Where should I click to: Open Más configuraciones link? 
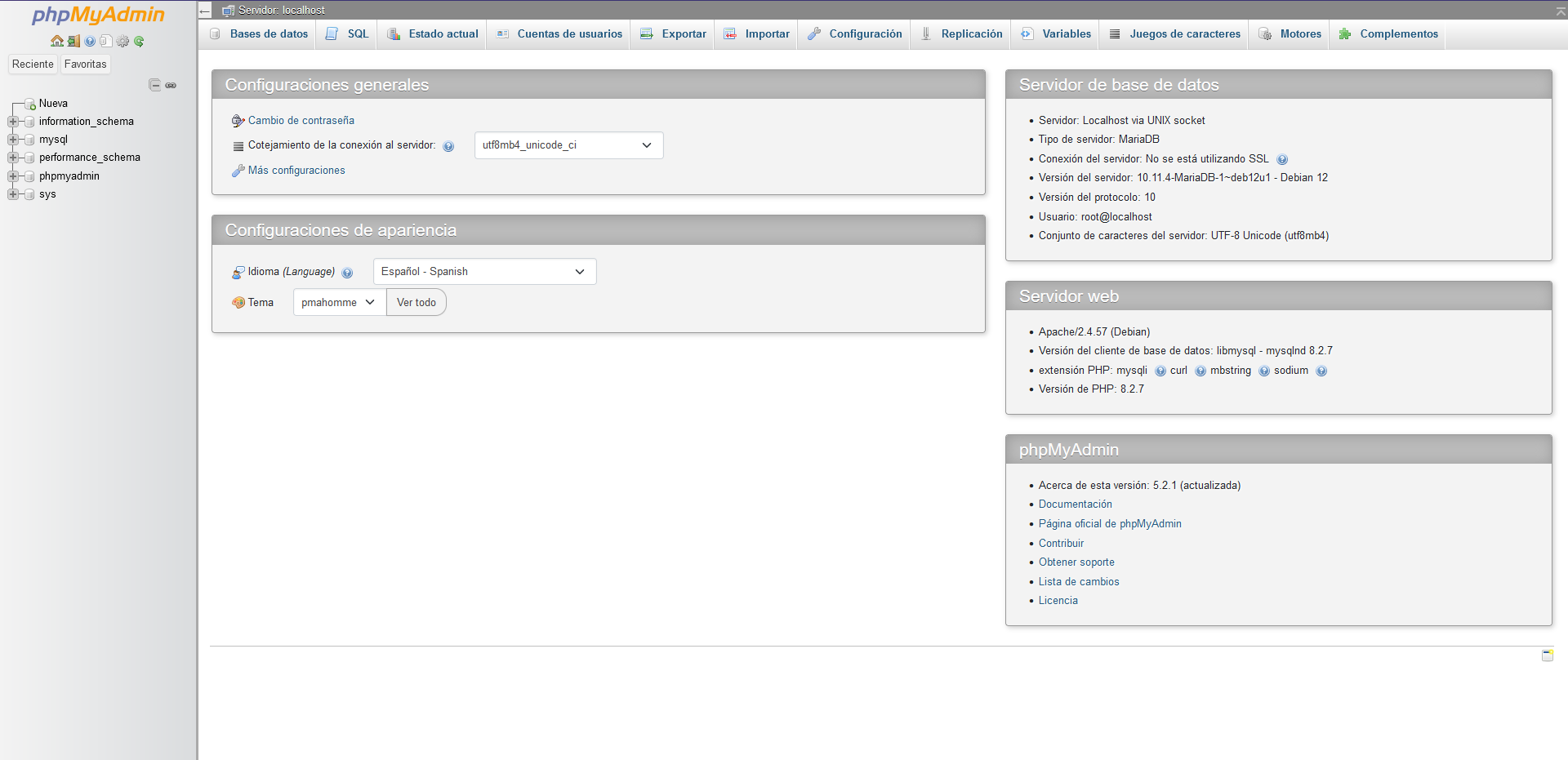coord(296,171)
